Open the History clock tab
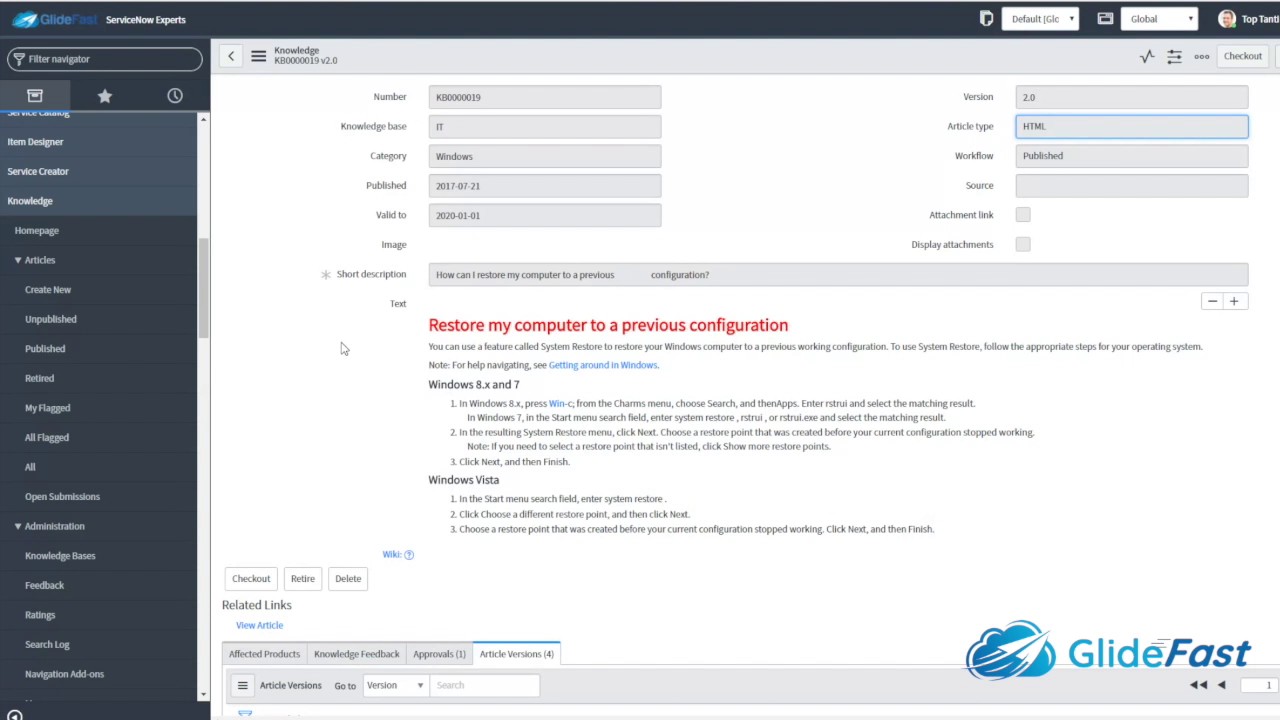The image size is (1280, 720). point(175,96)
